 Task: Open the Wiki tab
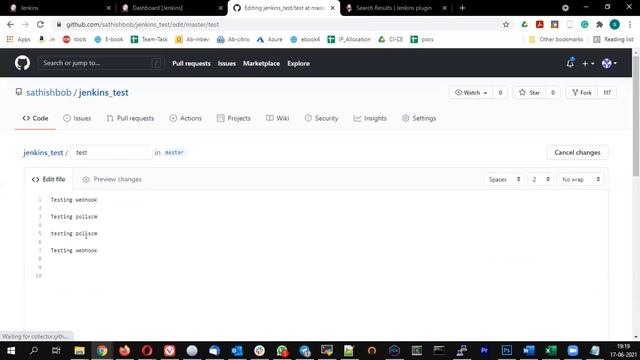[278, 118]
